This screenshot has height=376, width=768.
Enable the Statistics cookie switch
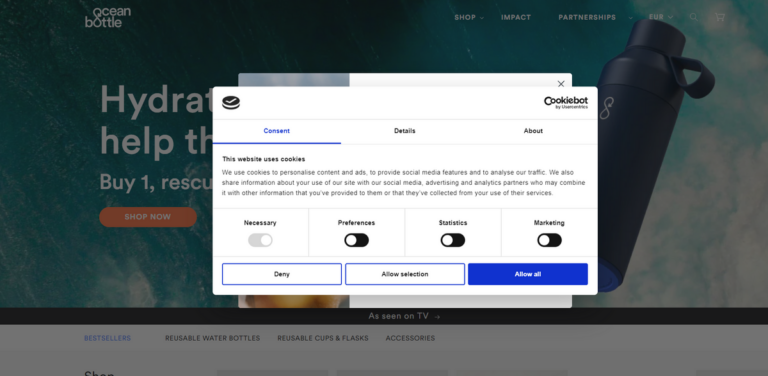[x=453, y=240]
